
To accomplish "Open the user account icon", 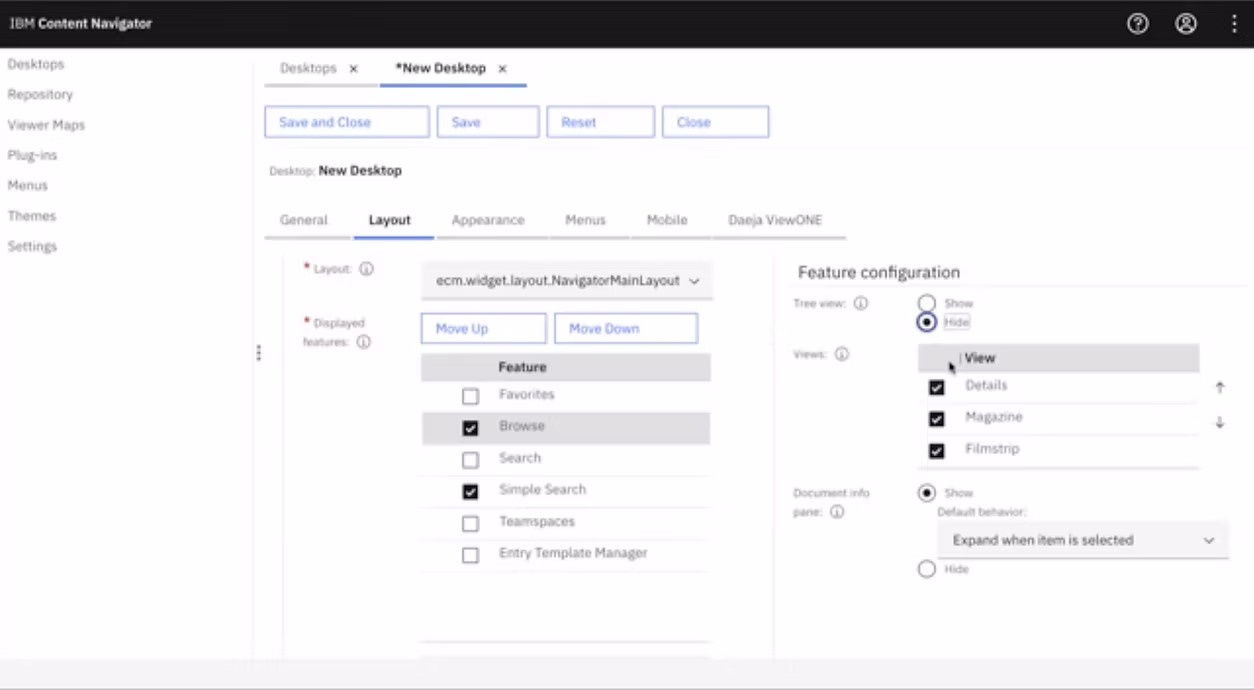I will point(1186,24).
